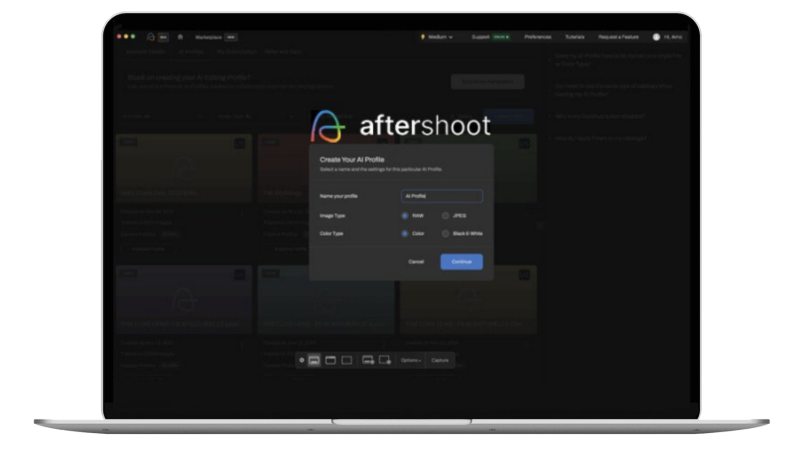Close the screenshot capture toolbar
Image resolution: width=799 pixels, height=449 pixels.
coord(302,360)
